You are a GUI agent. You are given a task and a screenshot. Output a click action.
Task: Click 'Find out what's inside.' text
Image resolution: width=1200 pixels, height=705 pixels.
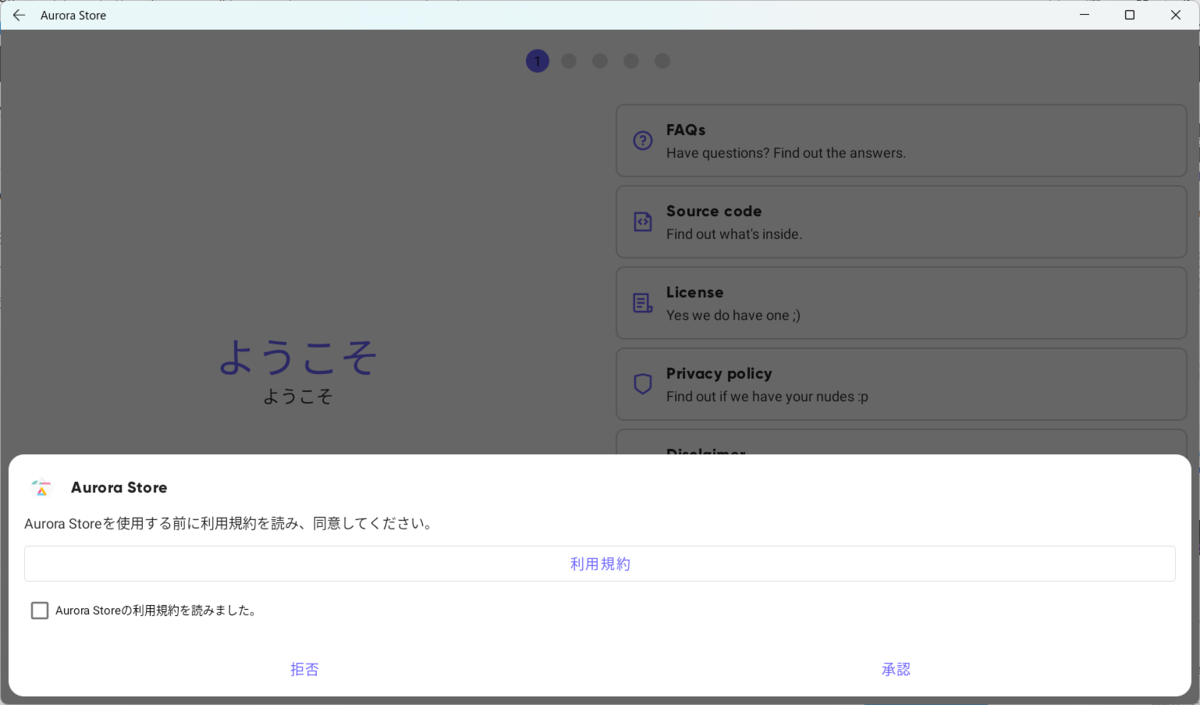click(x=734, y=234)
